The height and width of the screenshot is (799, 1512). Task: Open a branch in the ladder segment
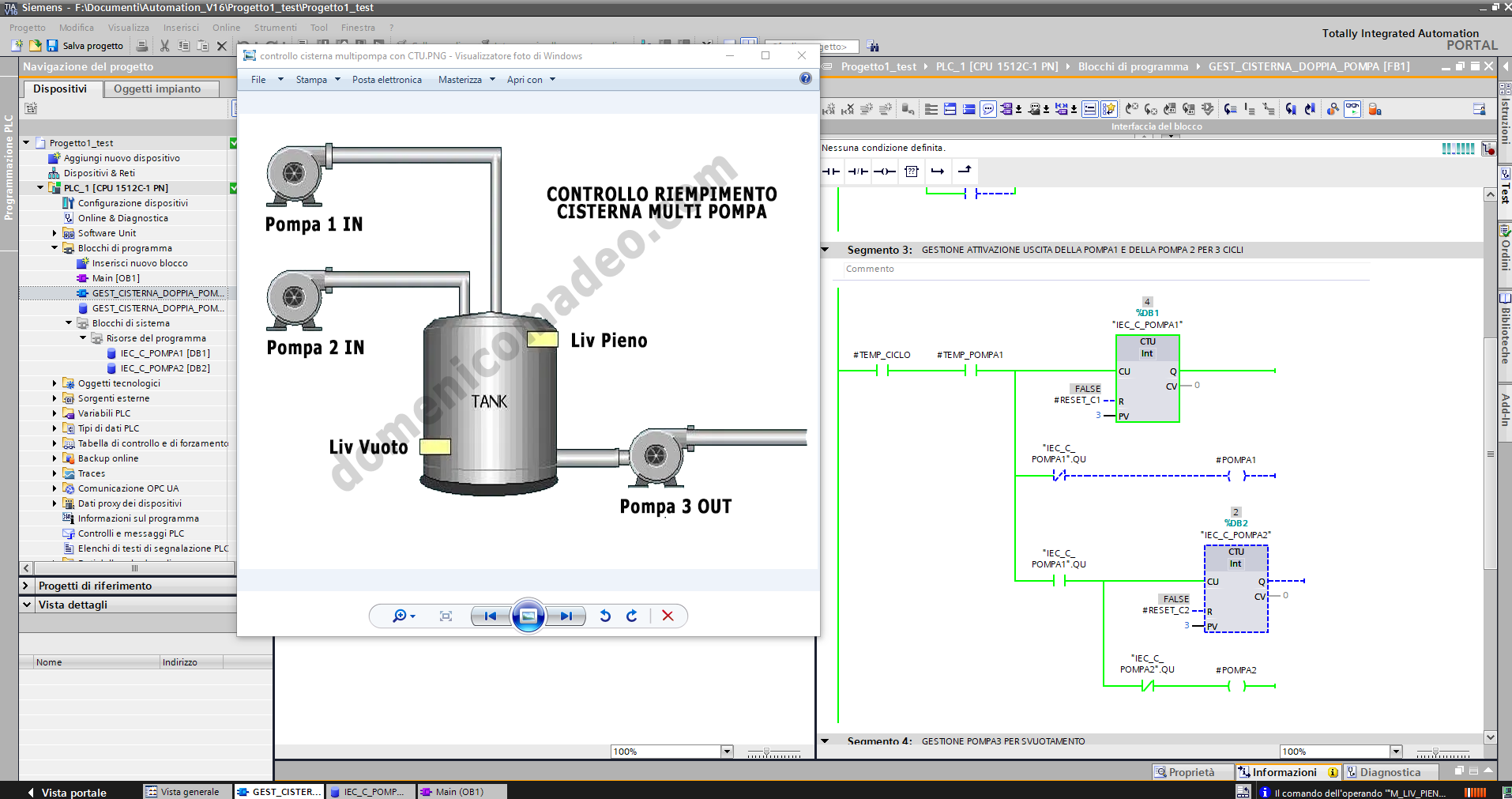point(938,171)
